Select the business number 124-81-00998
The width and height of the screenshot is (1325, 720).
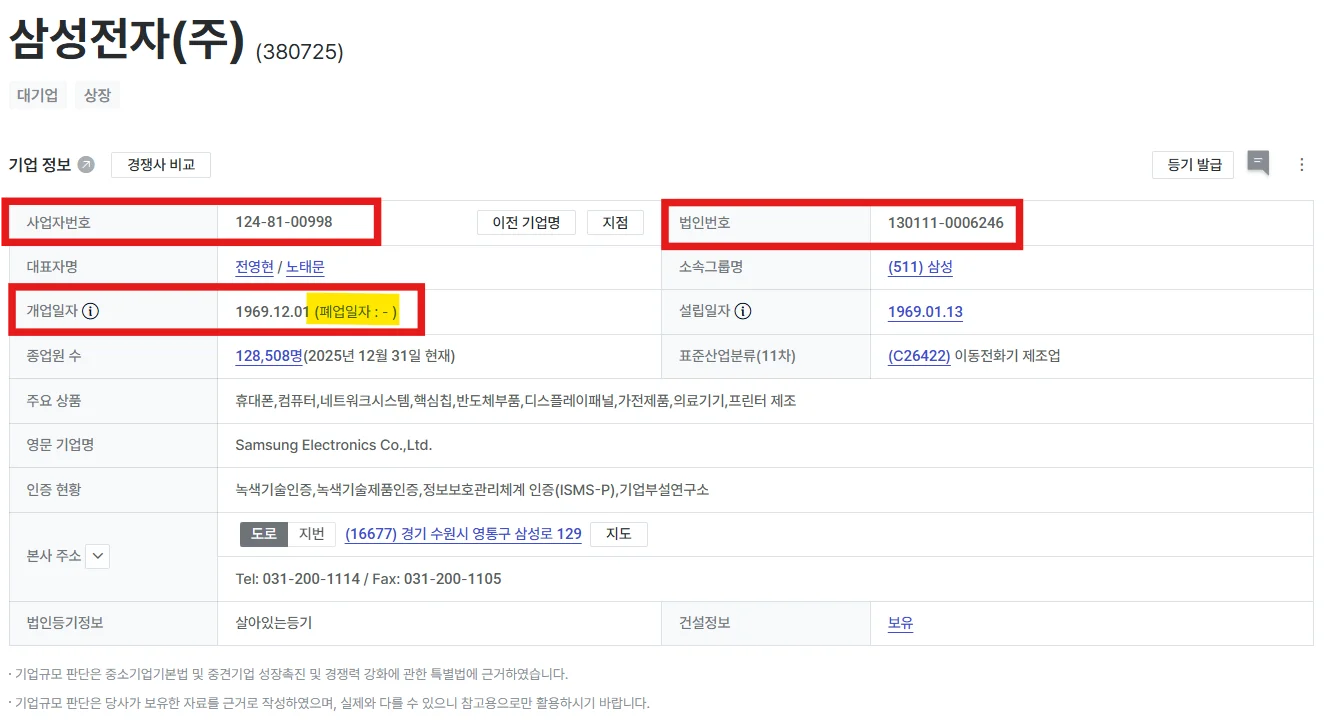coord(284,222)
